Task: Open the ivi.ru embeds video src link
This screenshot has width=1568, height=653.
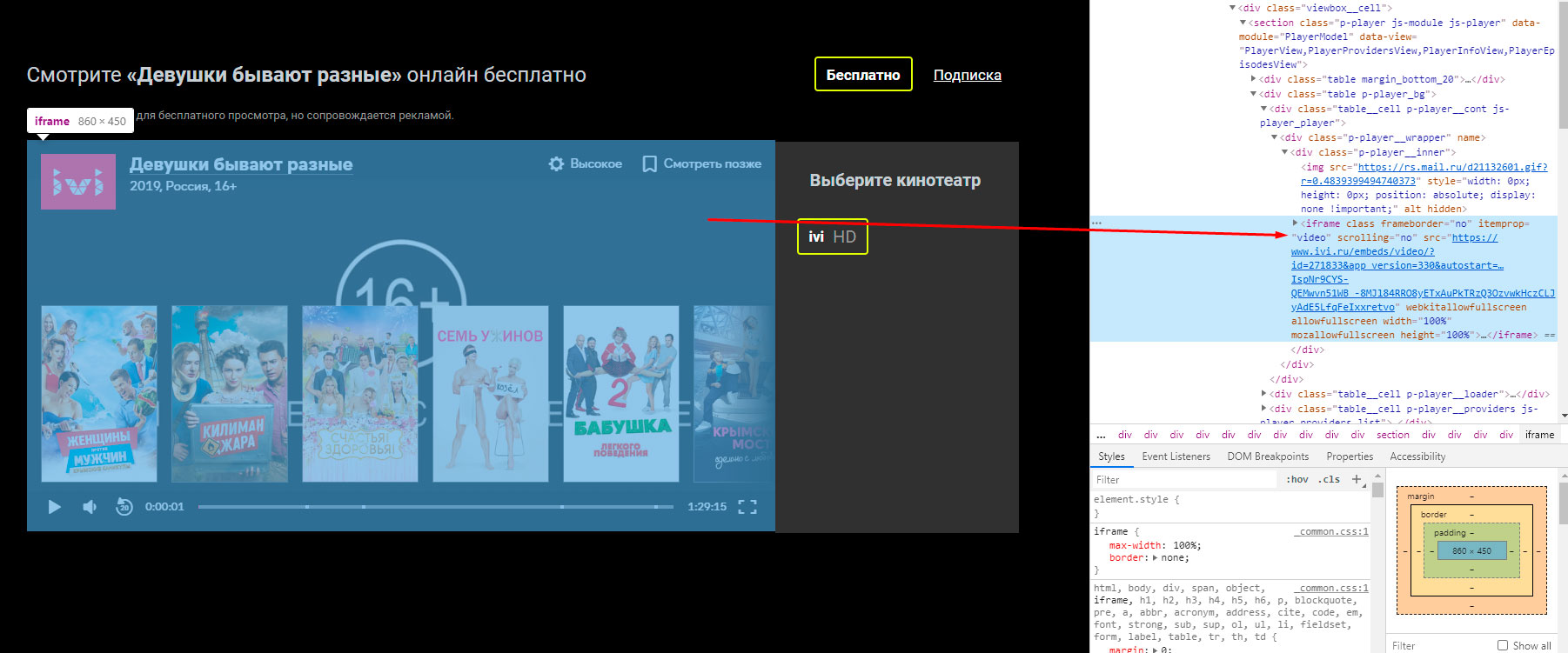Action: (x=1423, y=272)
